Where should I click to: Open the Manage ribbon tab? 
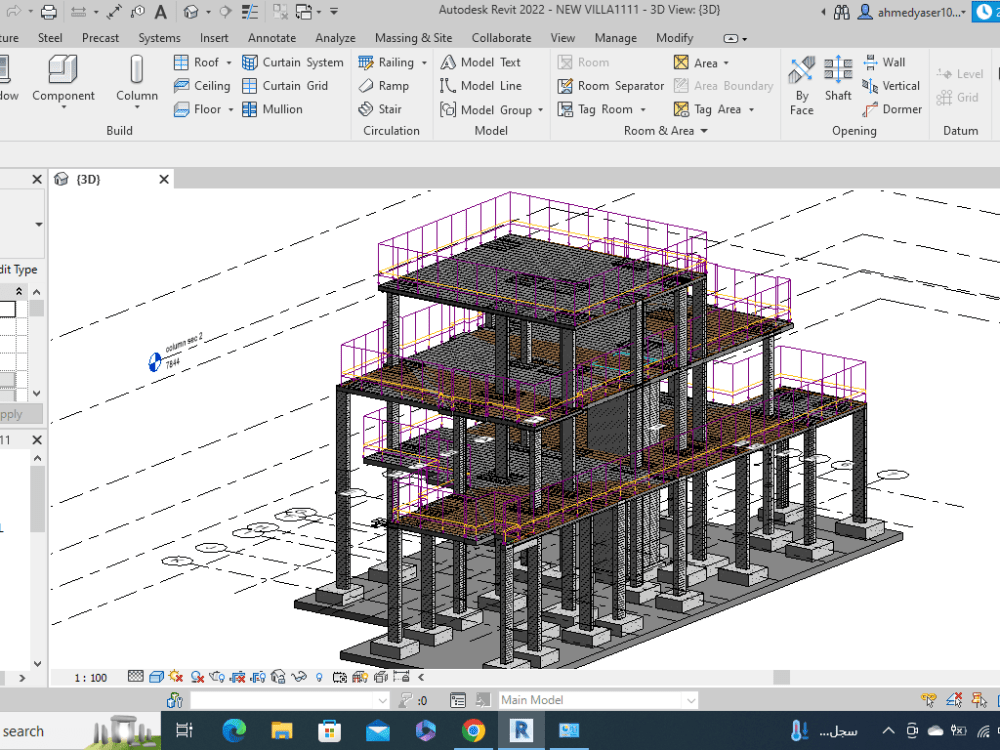tap(615, 38)
